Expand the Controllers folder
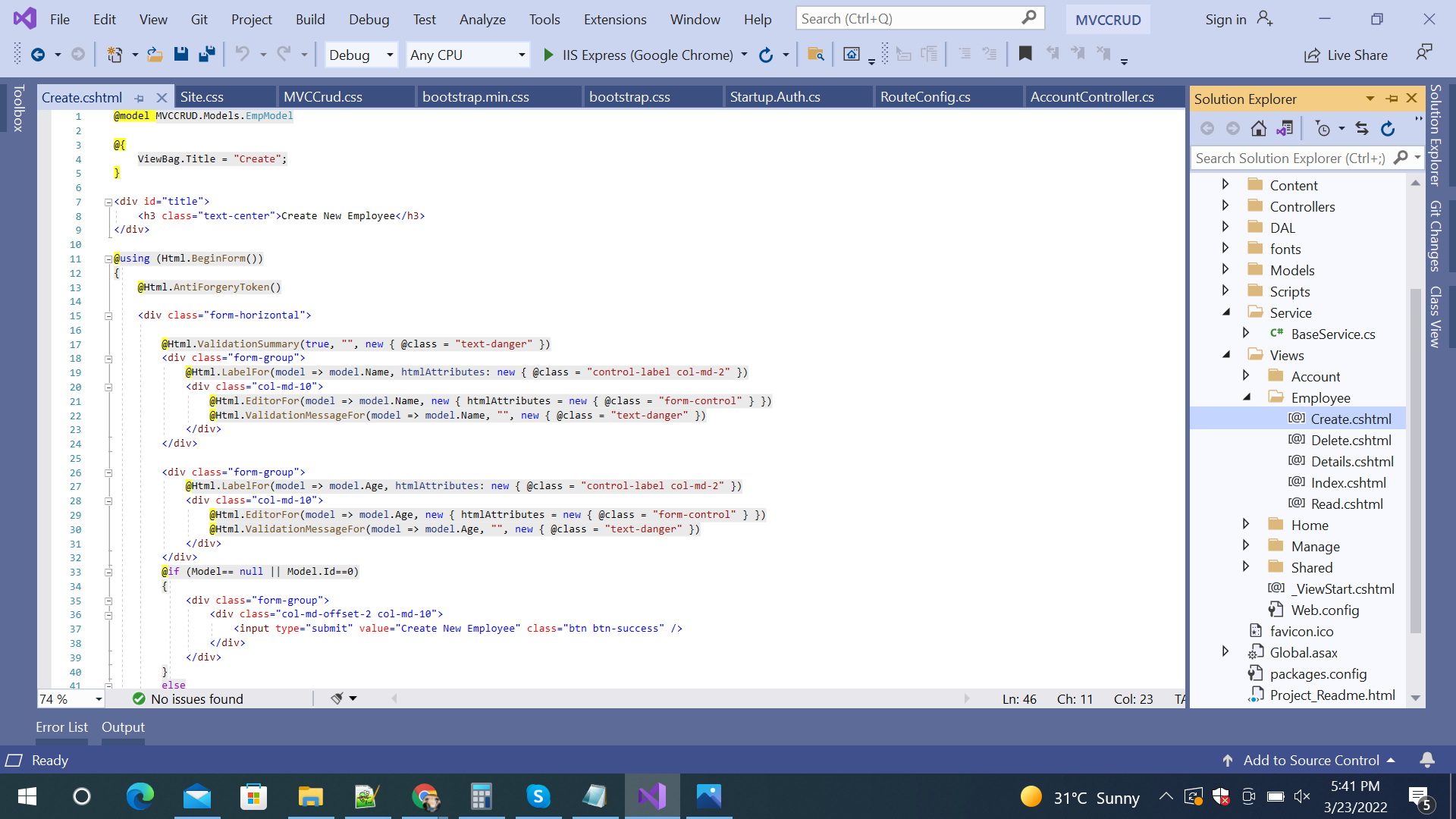1456x819 pixels. point(1226,206)
